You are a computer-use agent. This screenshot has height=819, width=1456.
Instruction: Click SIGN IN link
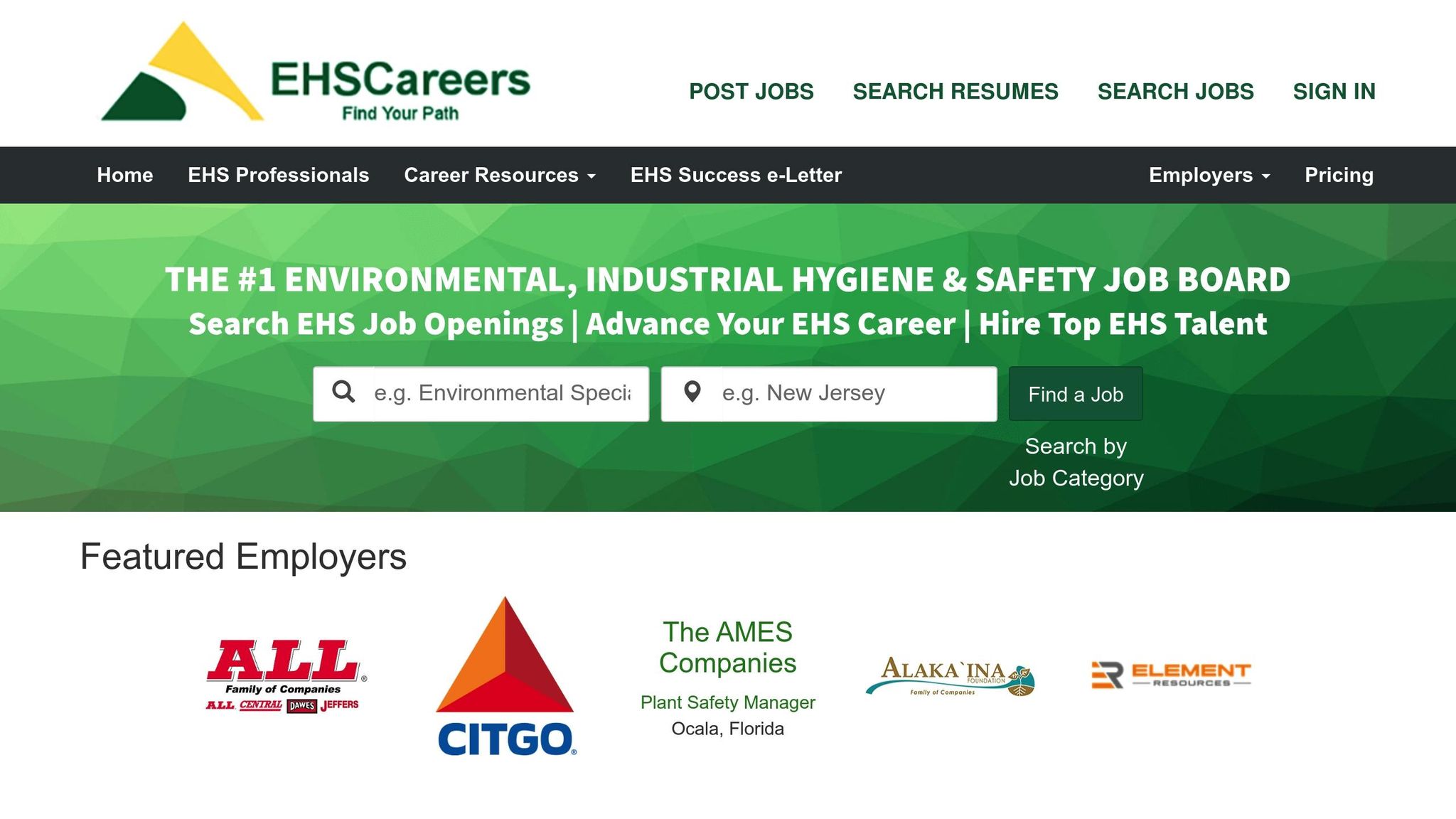point(1334,92)
